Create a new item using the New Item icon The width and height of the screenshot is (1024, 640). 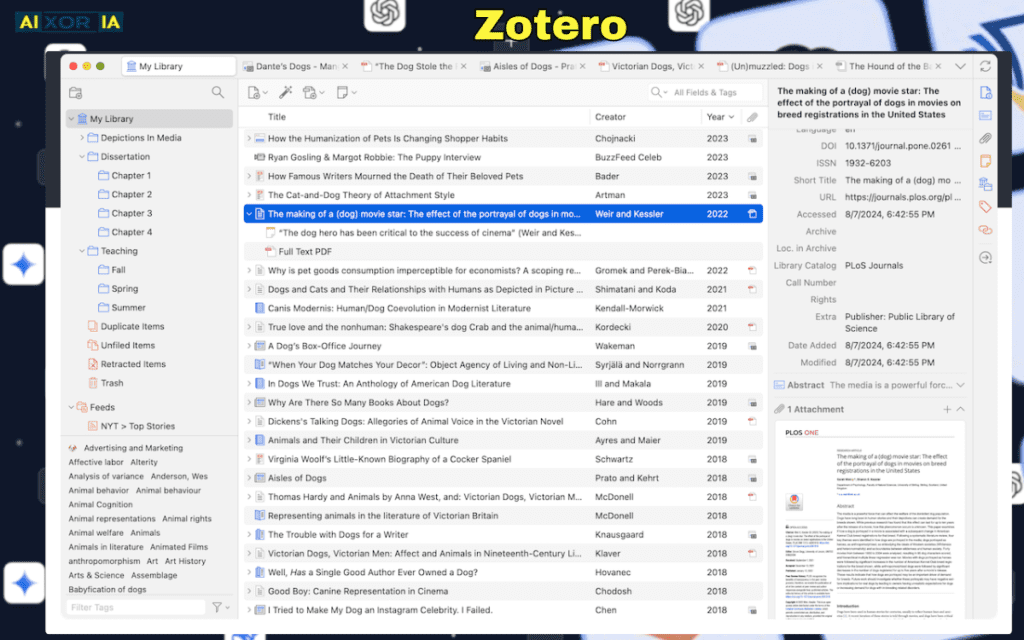pyautogui.click(x=255, y=92)
